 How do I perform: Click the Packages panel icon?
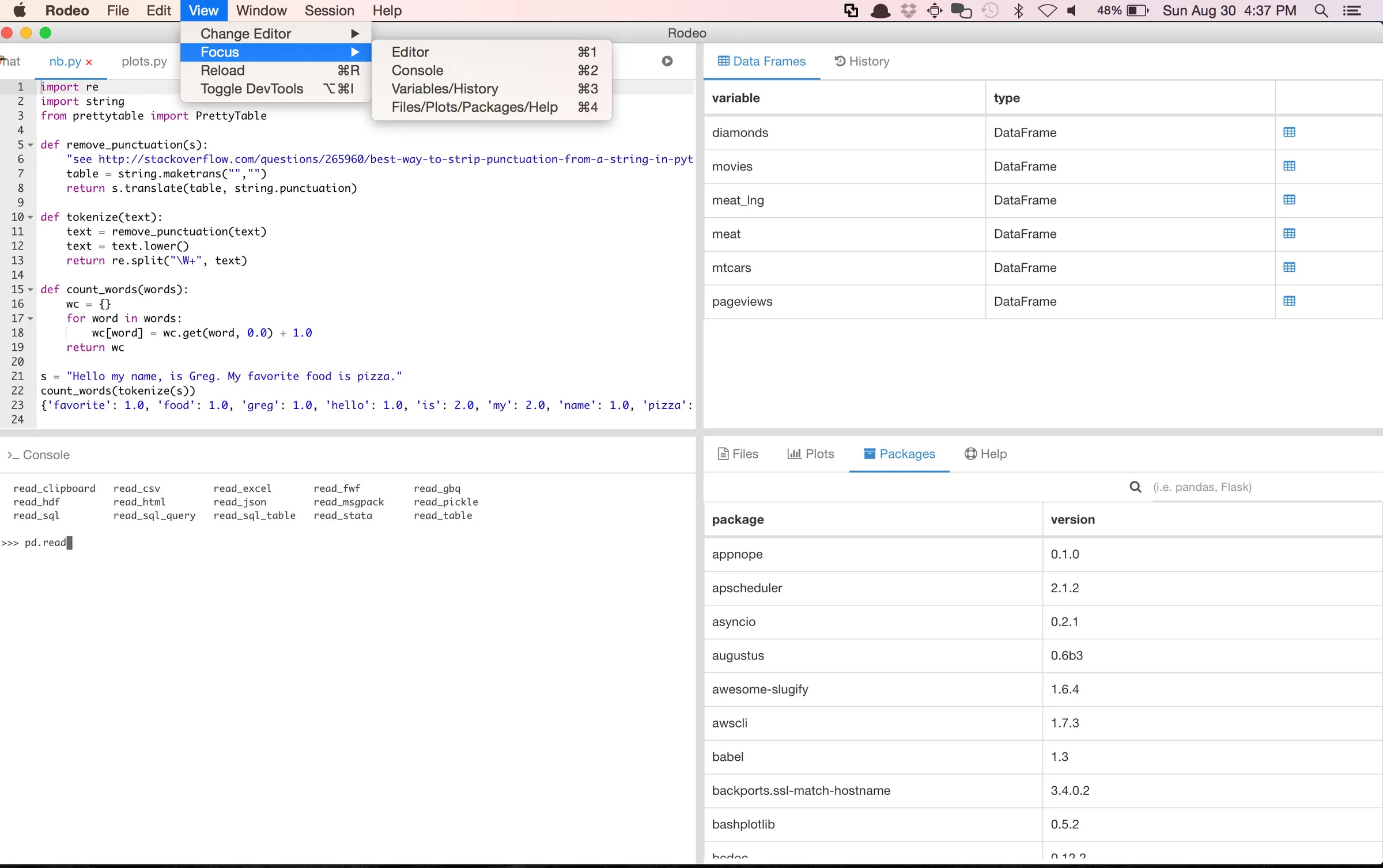(x=870, y=453)
